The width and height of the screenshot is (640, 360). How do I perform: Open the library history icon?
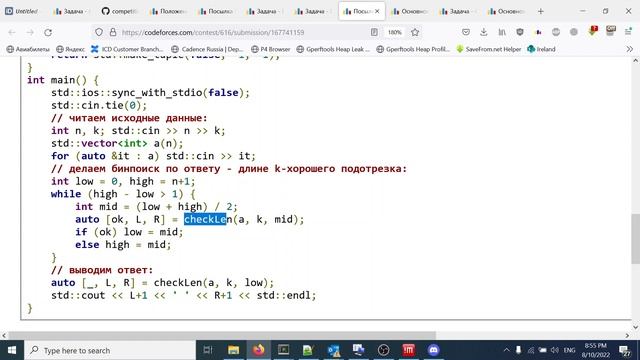[502, 32]
